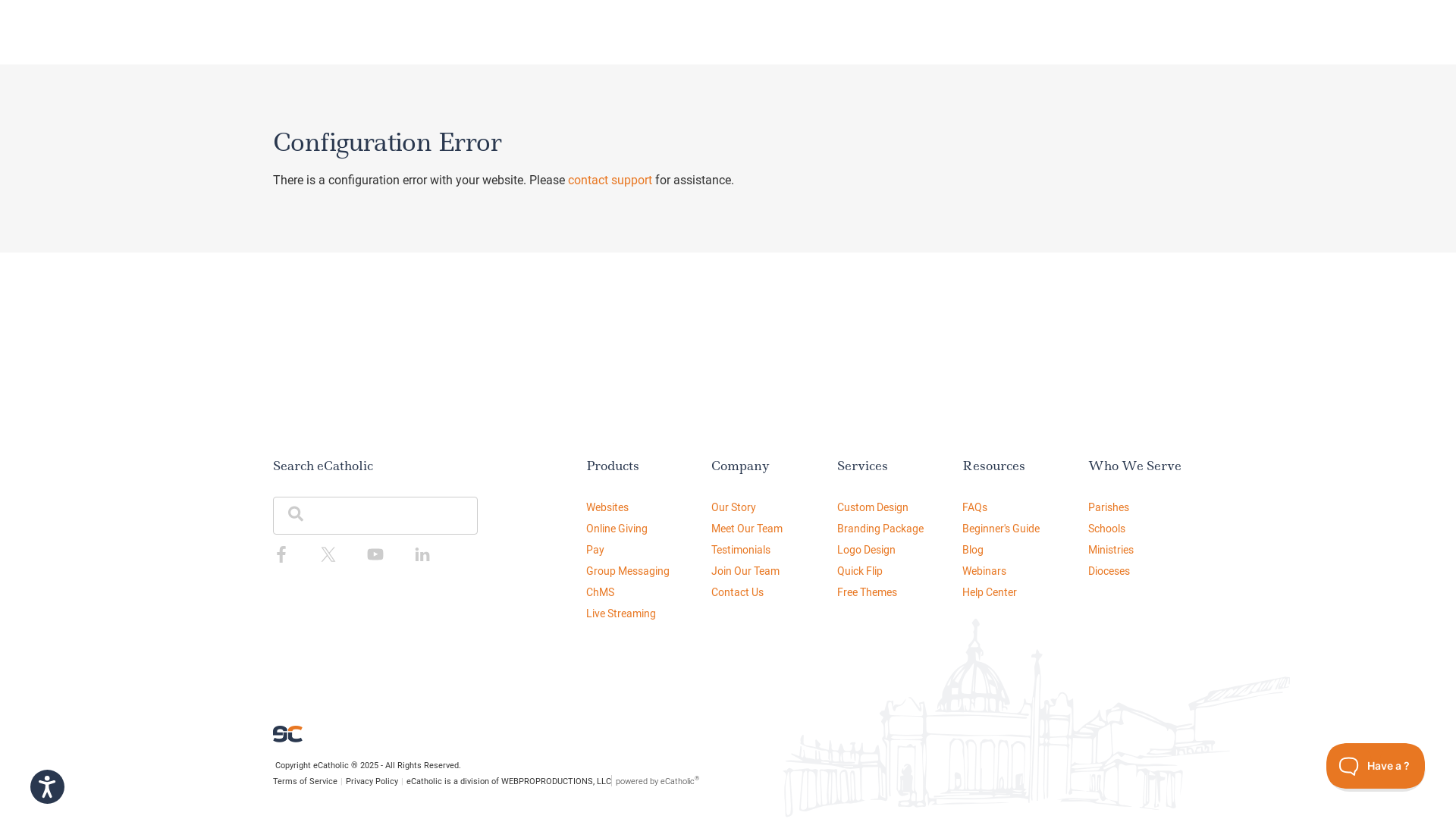Click the magnifying glass search icon
1456x819 pixels.
coord(296,514)
